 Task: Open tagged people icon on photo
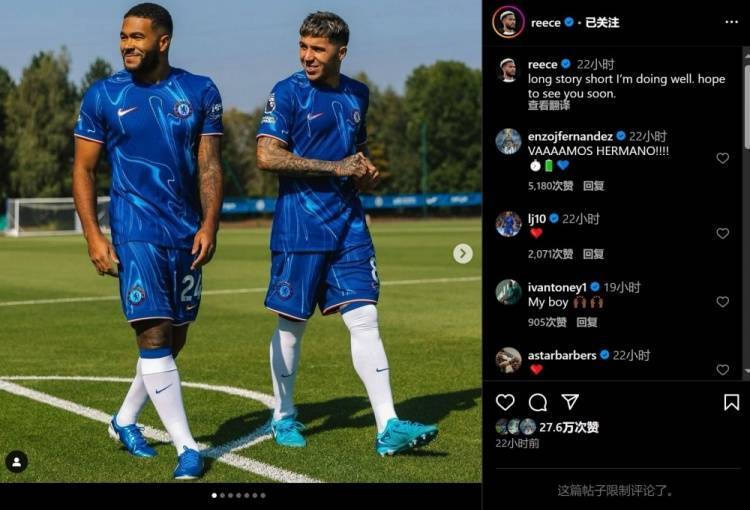pyautogui.click(x=16, y=462)
